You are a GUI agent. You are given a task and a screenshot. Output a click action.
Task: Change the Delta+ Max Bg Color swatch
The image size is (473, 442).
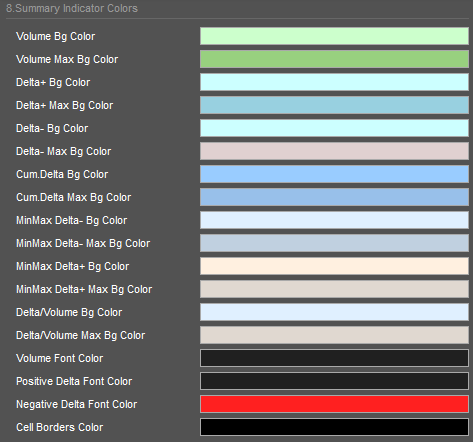tap(334, 105)
